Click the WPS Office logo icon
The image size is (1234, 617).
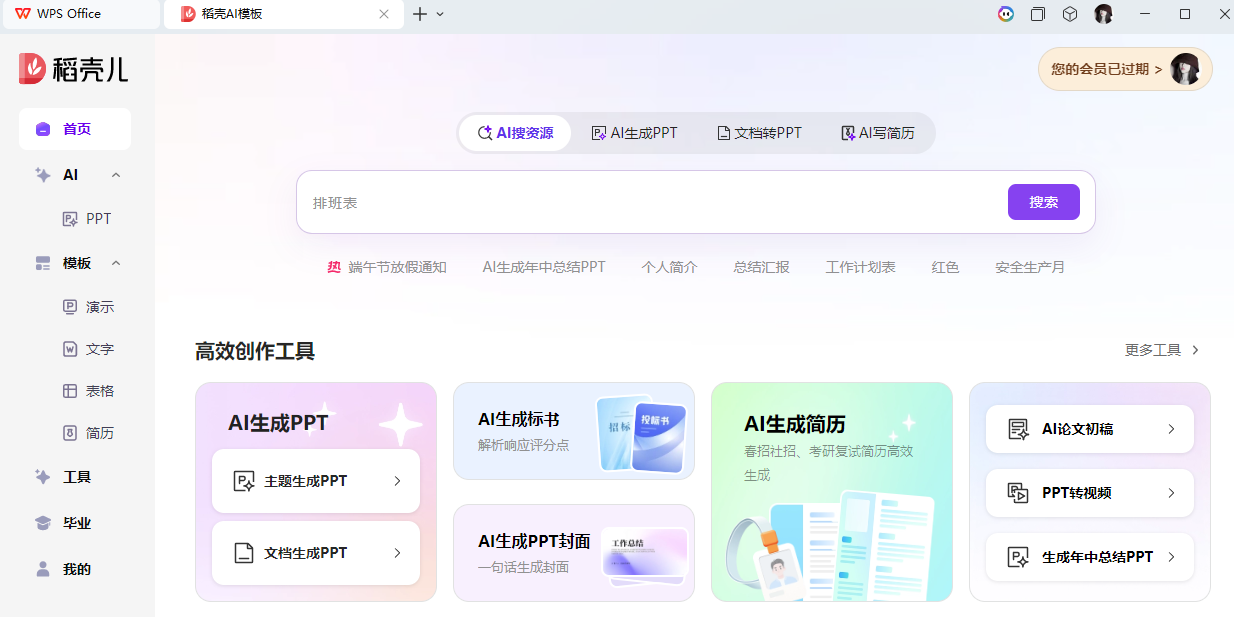[23, 14]
